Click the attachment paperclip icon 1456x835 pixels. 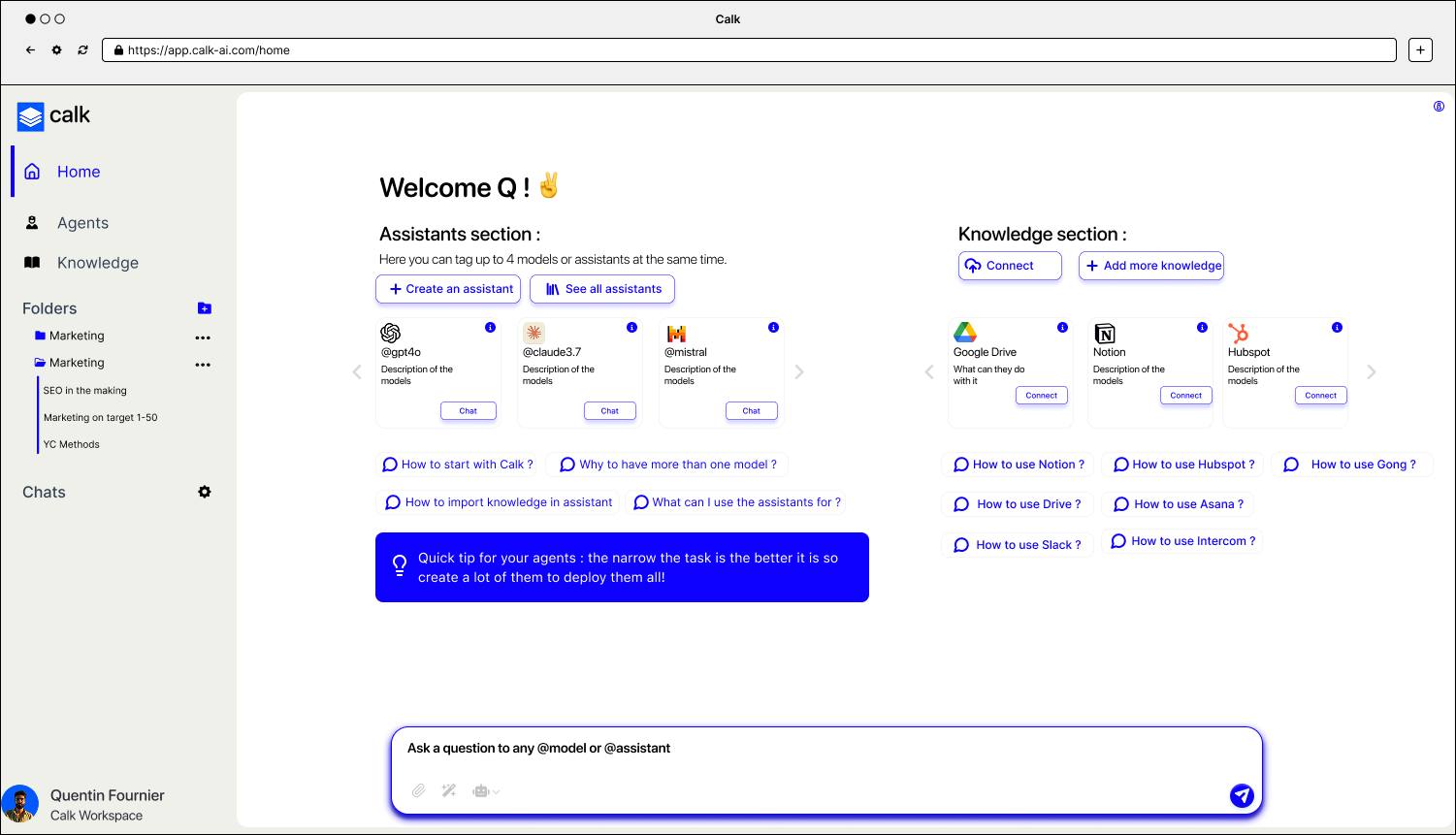click(418, 791)
